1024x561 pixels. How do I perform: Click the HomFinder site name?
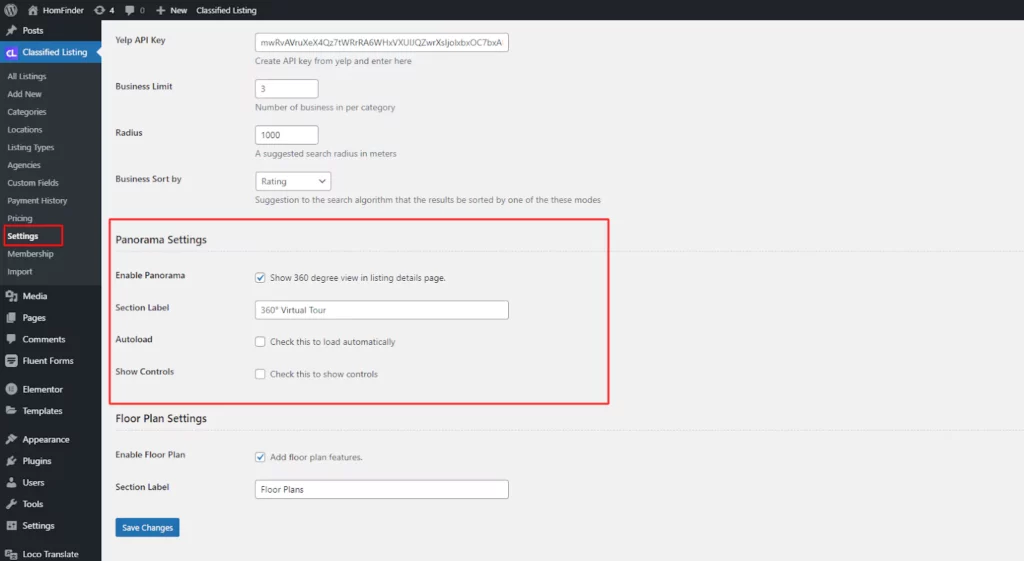point(63,10)
